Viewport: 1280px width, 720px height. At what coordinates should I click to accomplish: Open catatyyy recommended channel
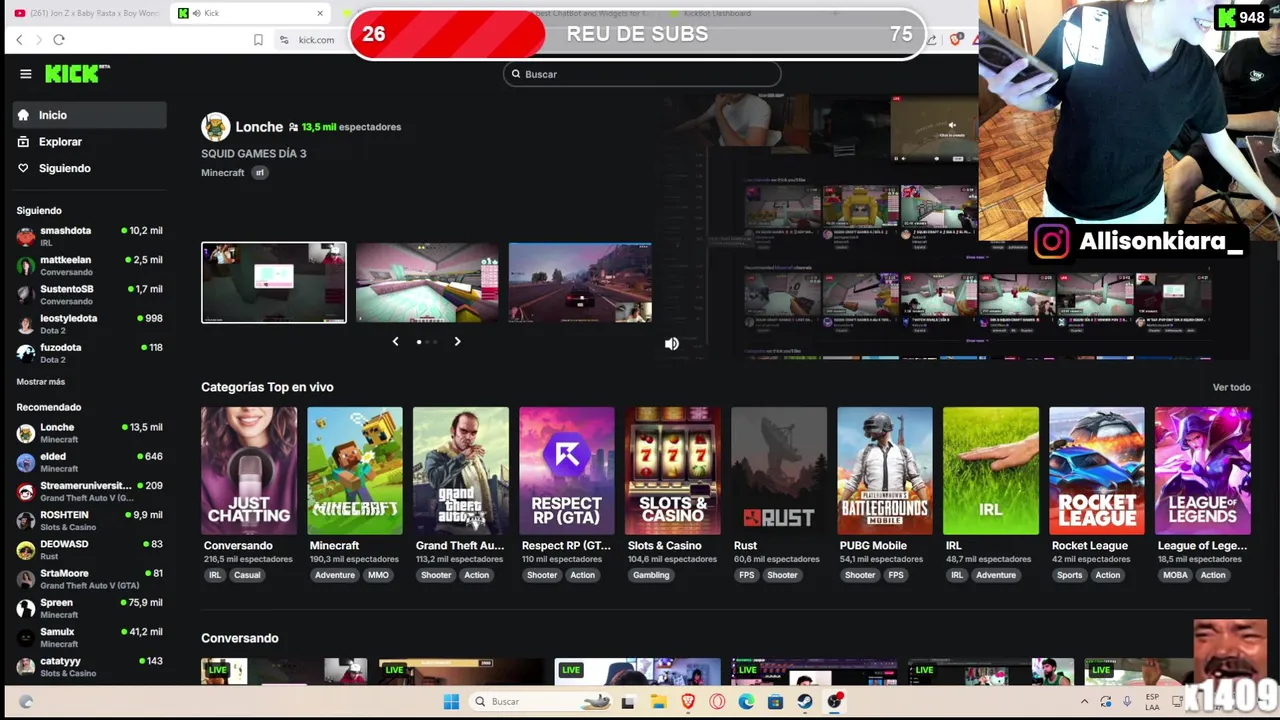click(90, 666)
